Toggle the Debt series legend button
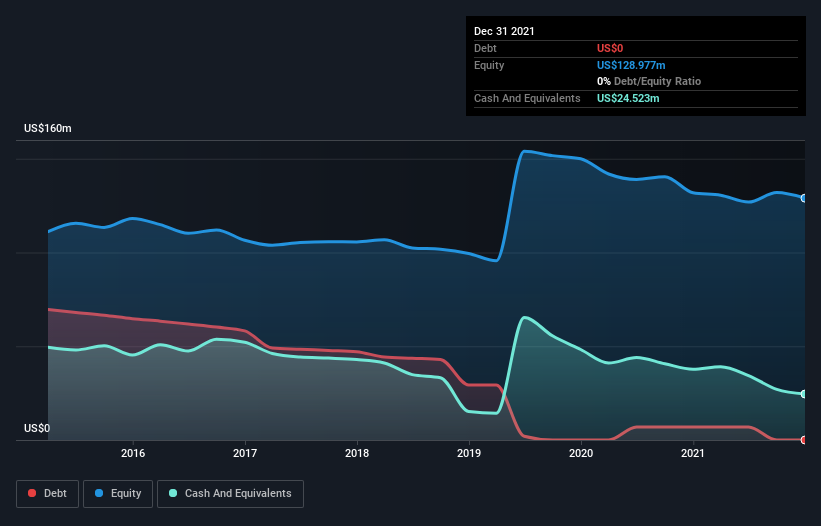This screenshot has width=821, height=526. (48, 494)
